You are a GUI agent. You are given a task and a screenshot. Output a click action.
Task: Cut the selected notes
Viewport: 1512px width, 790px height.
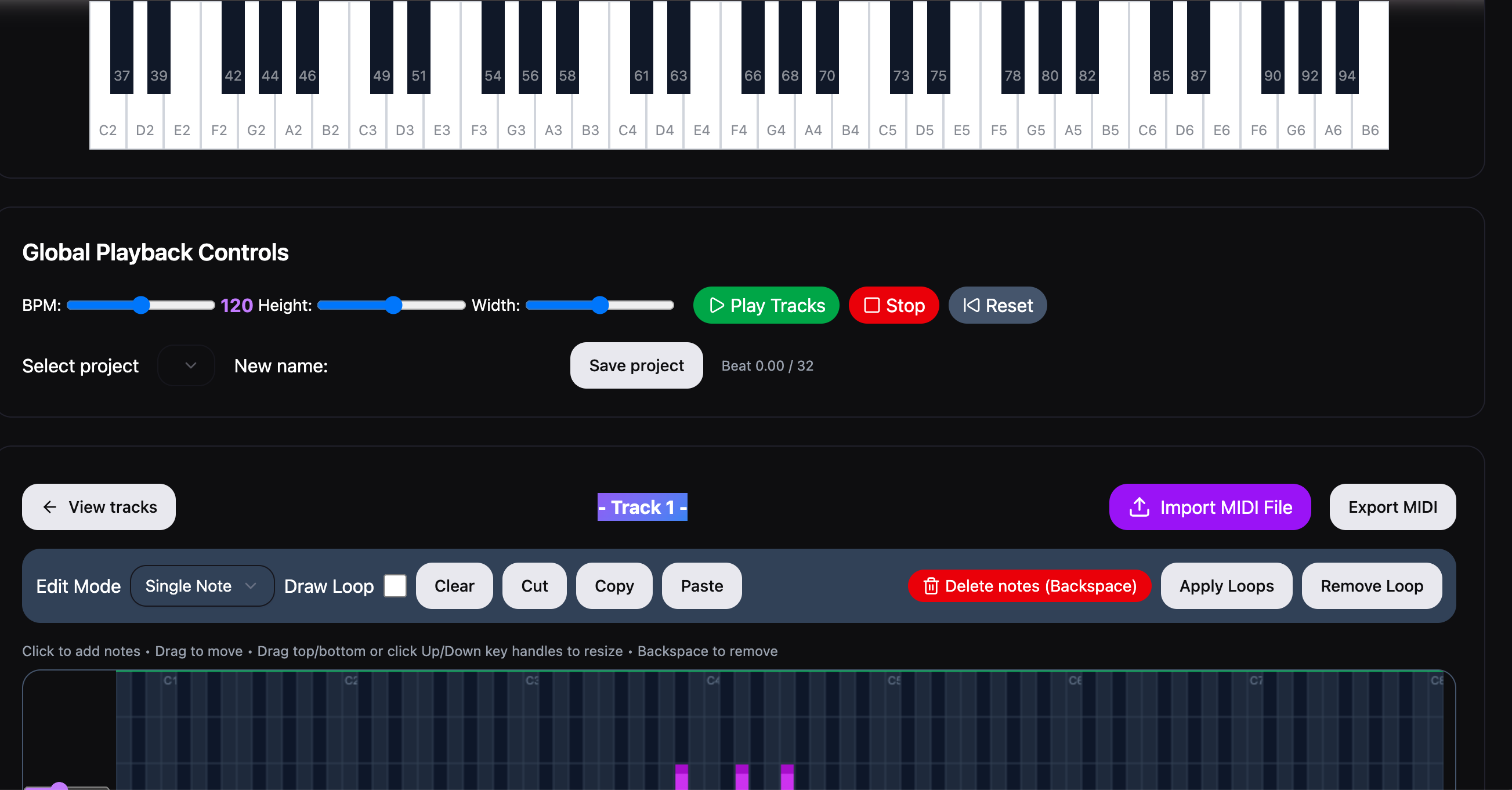(534, 586)
